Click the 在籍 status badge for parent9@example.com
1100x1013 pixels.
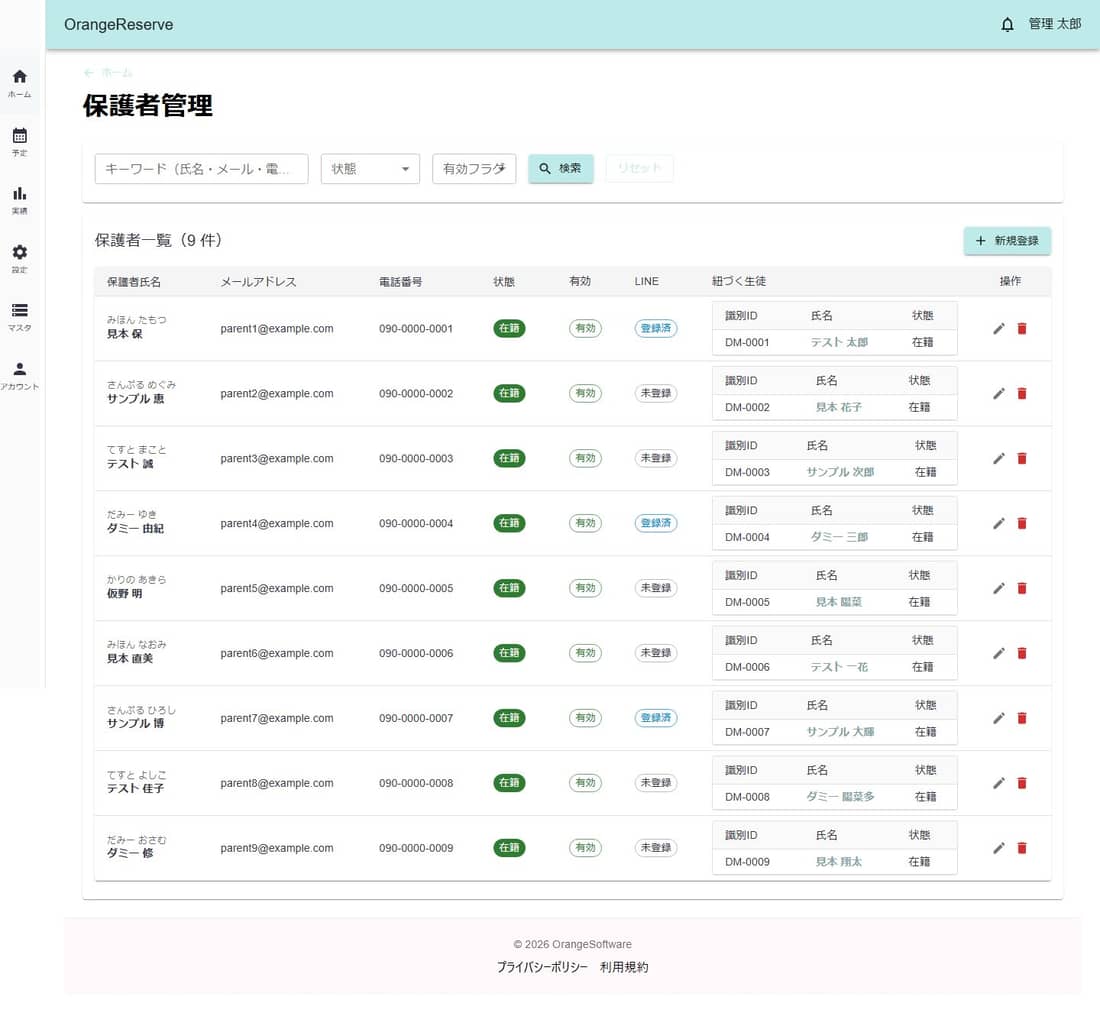point(509,847)
